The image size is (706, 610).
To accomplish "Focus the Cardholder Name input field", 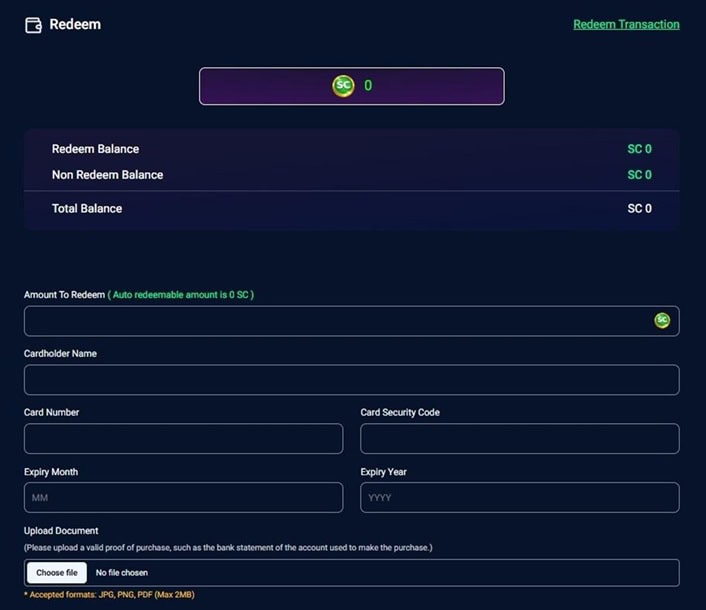I will (352, 380).
